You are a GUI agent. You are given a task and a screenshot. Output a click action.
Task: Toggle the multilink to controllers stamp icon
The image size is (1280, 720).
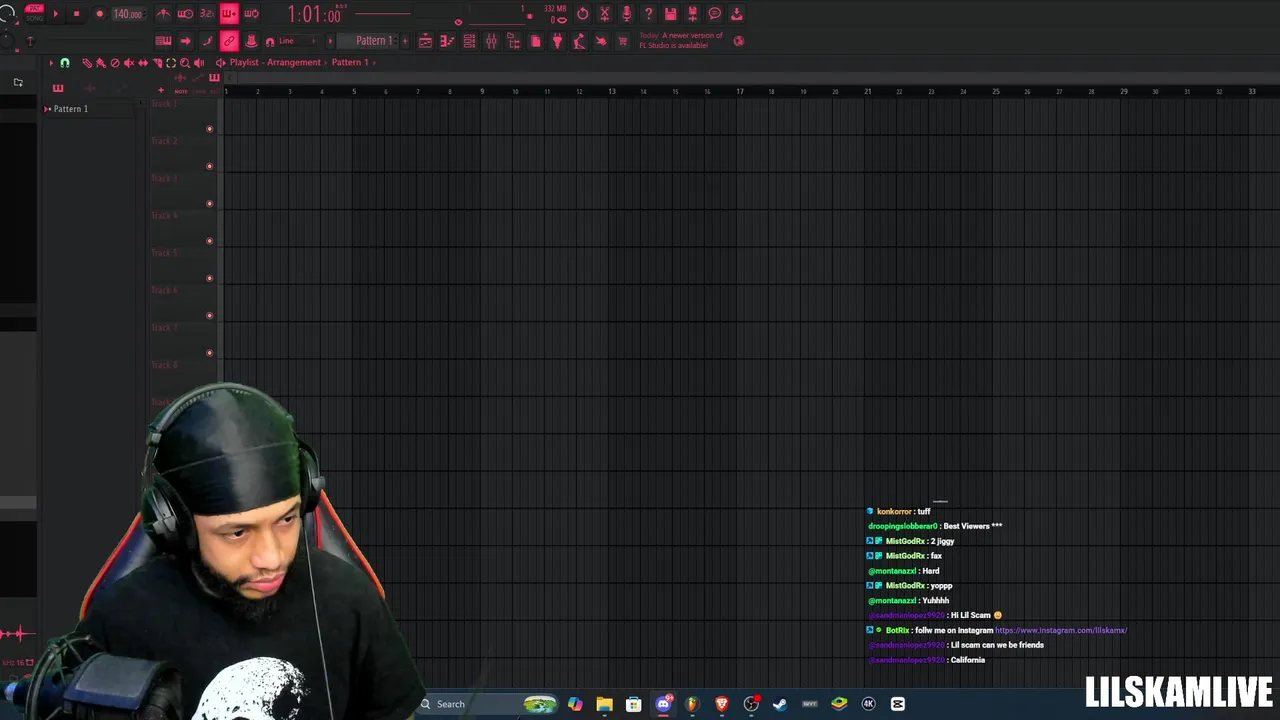(x=251, y=41)
